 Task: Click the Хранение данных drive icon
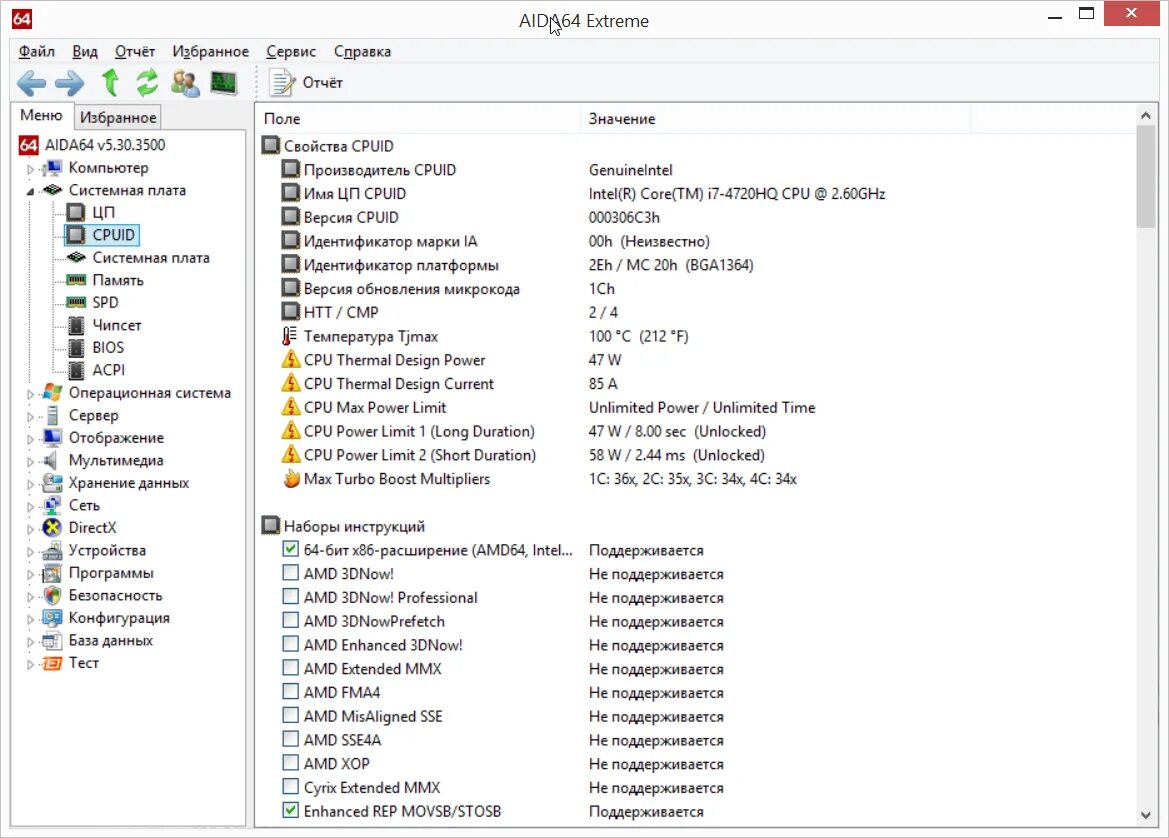52,483
